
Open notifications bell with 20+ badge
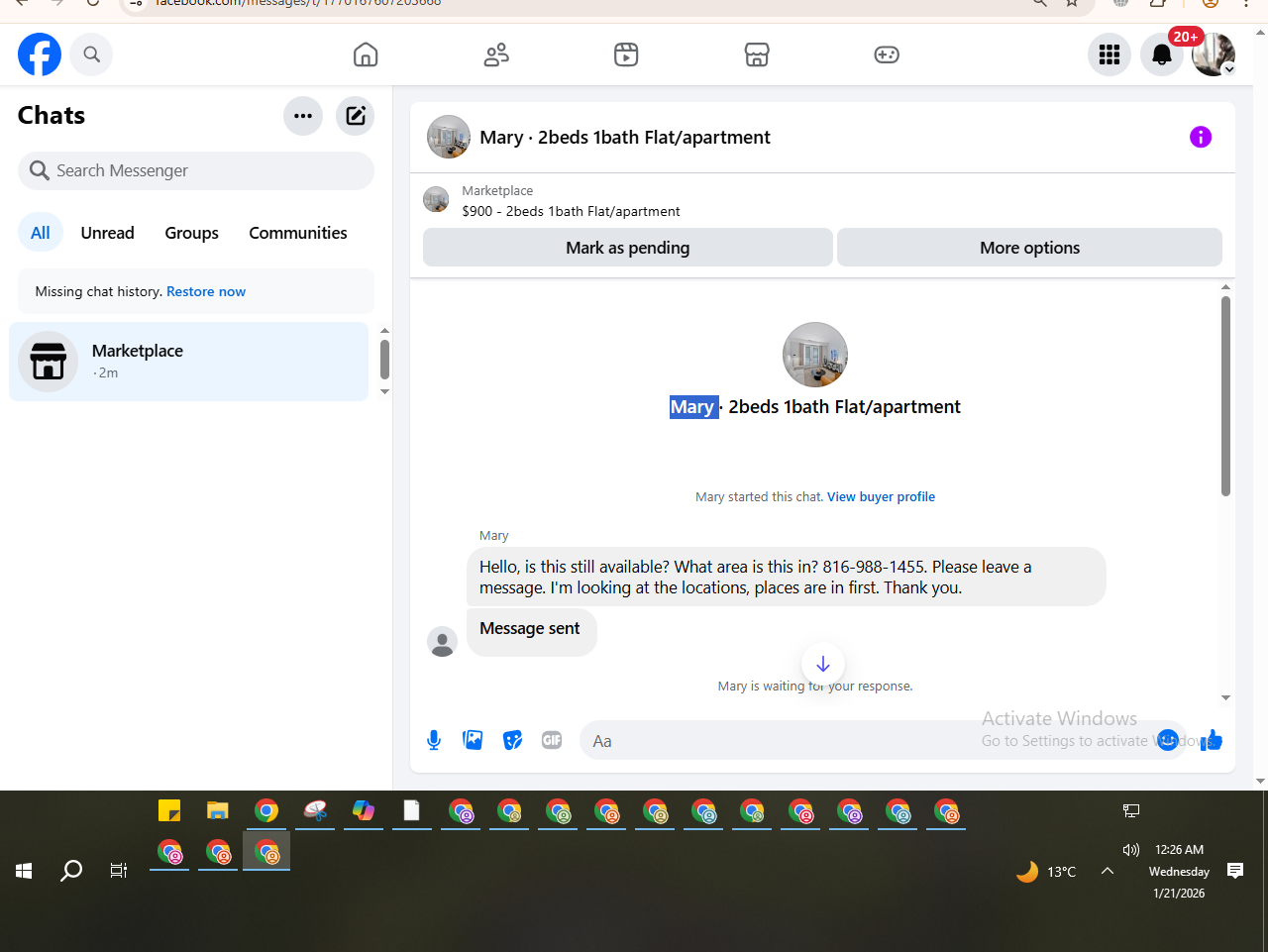coord(1162,54)
